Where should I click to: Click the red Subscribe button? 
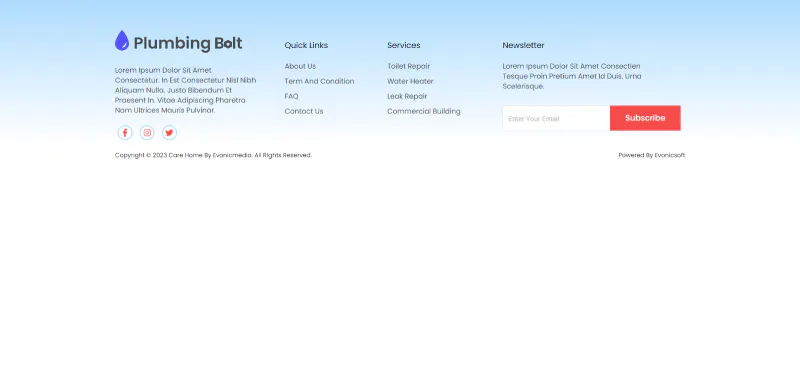[645, 118]
